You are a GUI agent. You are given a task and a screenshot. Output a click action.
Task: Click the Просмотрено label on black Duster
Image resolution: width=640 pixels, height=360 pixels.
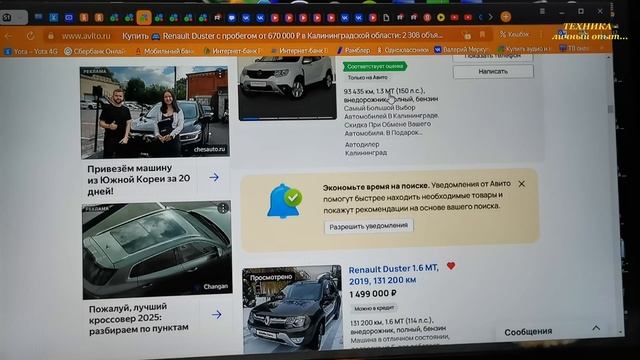pyautogui.click(x=271, y=277)
